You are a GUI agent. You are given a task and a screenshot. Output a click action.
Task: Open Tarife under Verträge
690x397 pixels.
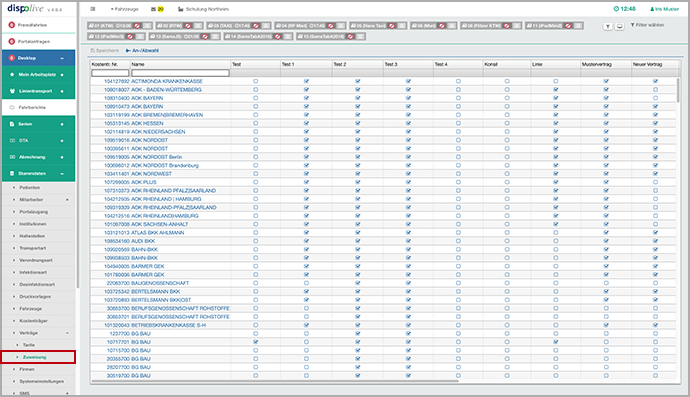(x=29, y=345)
